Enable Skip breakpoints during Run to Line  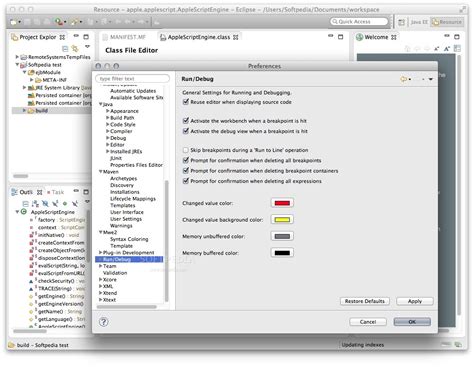click(x=186, y=150)
